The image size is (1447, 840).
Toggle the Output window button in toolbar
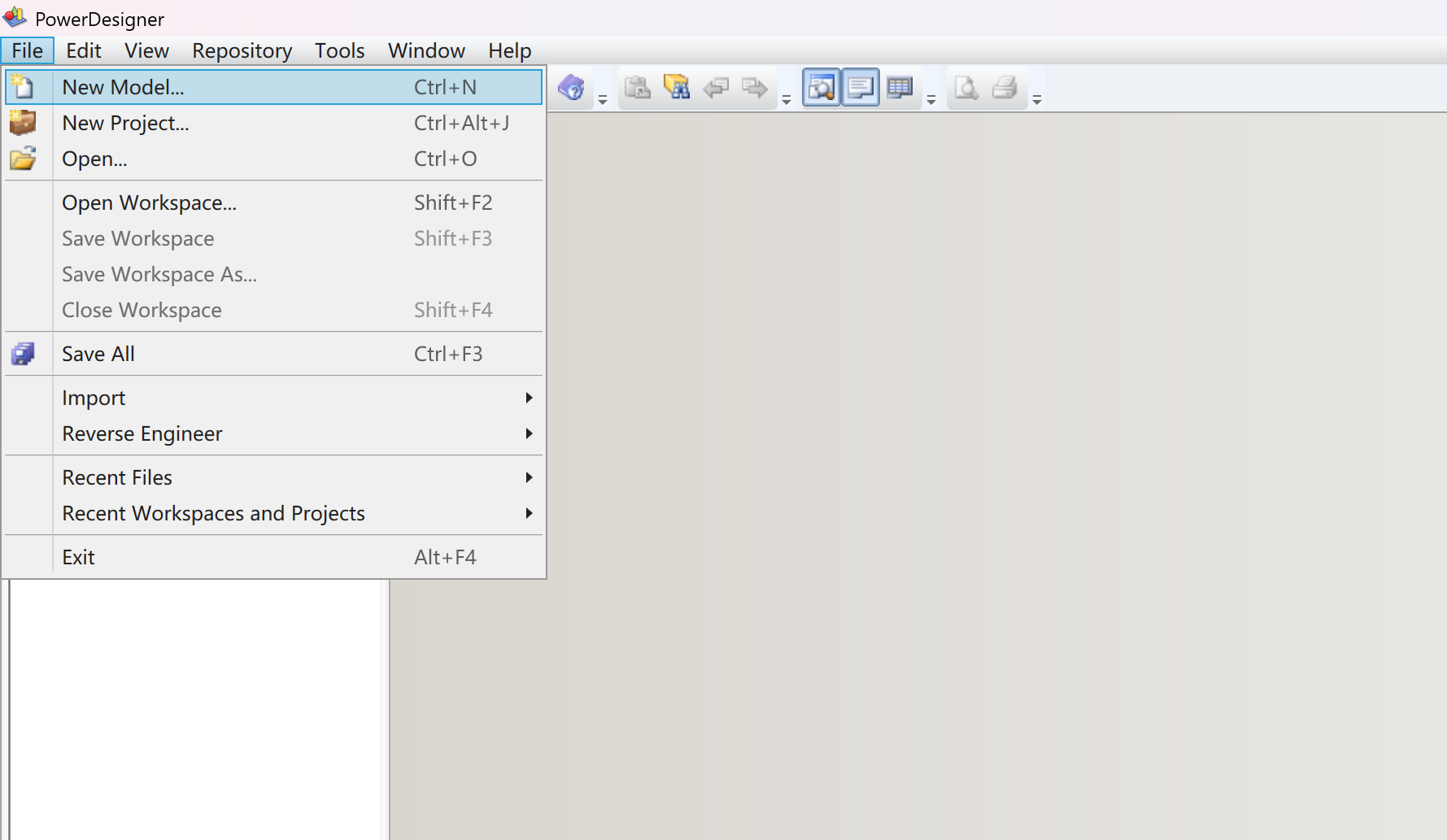(861, 87)
